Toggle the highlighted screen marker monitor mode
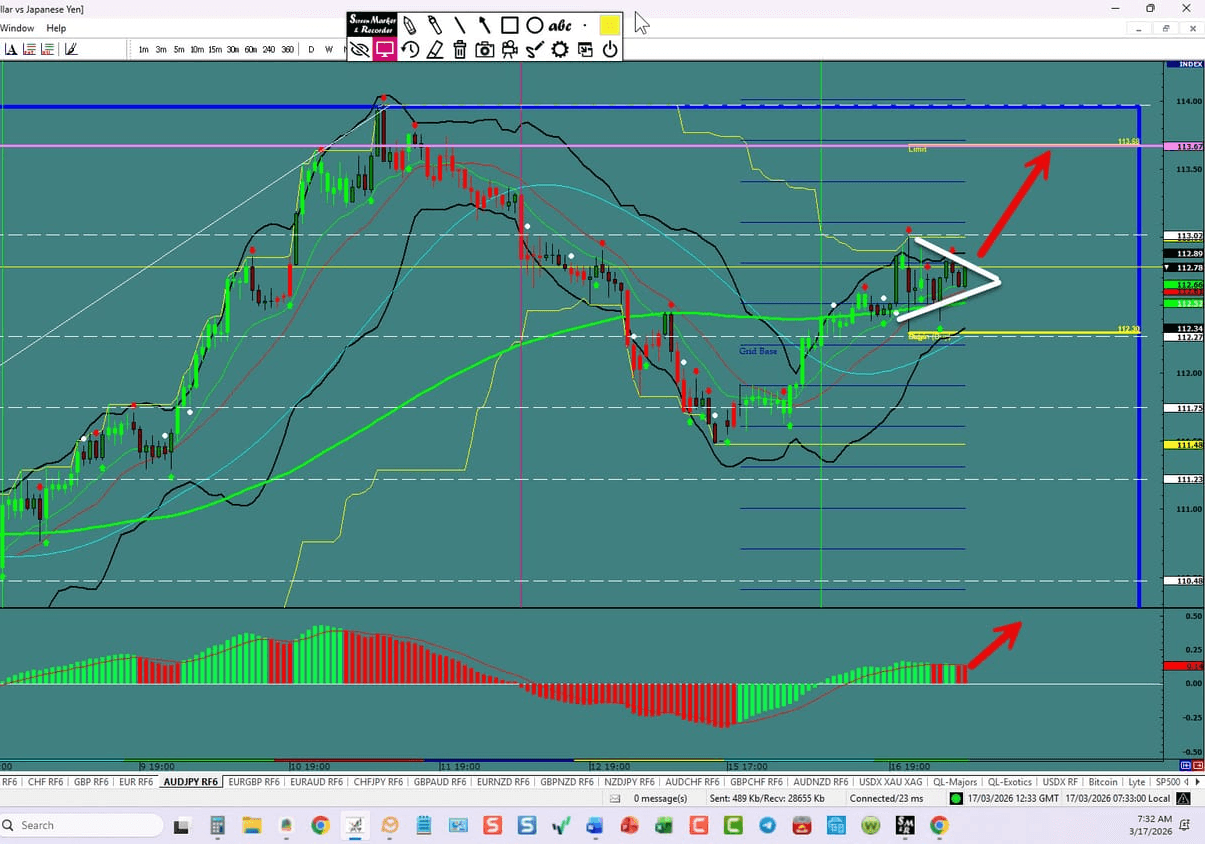Viewport: 1205px width, 844px height. click(385, 49)
